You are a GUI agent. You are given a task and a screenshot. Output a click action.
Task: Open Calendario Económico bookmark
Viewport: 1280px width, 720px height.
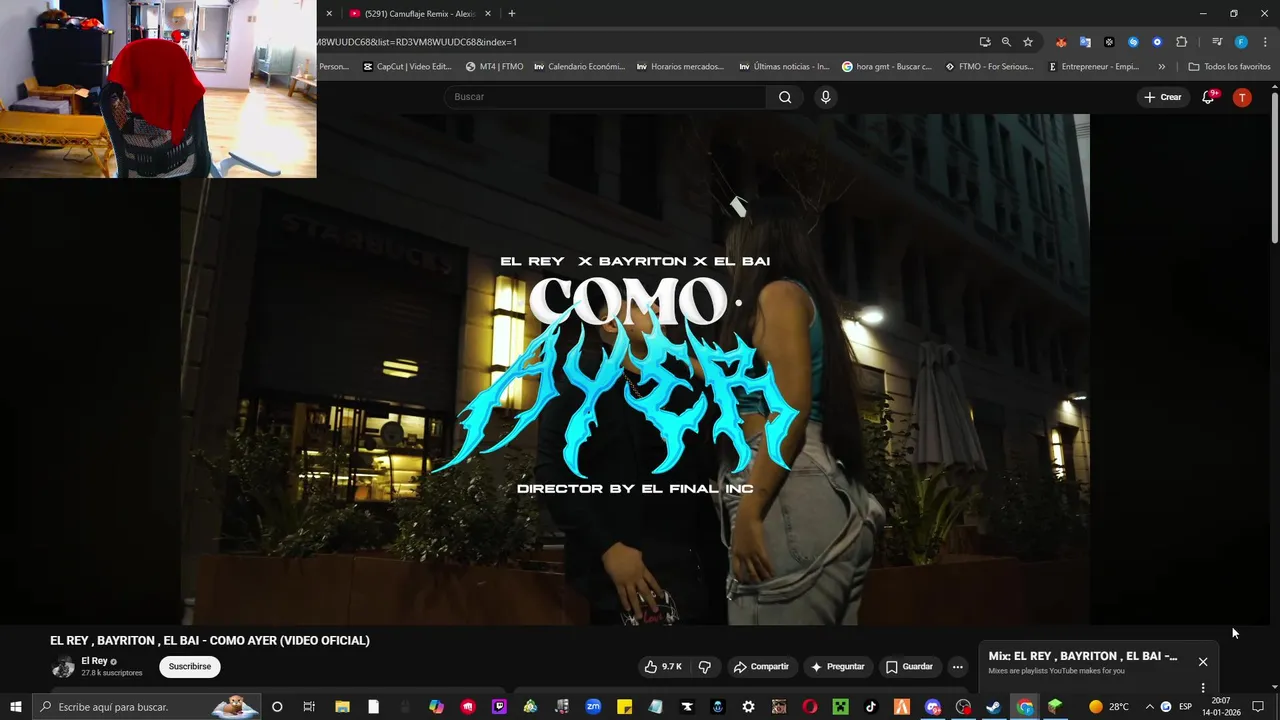pyautogui.click(x=580, y=67)
